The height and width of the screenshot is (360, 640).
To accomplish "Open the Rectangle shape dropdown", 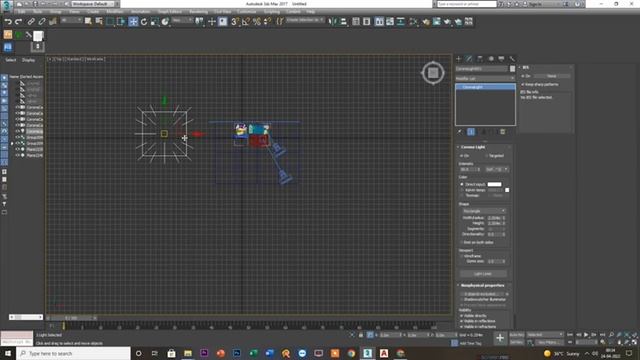I will [x=484, y=211].
